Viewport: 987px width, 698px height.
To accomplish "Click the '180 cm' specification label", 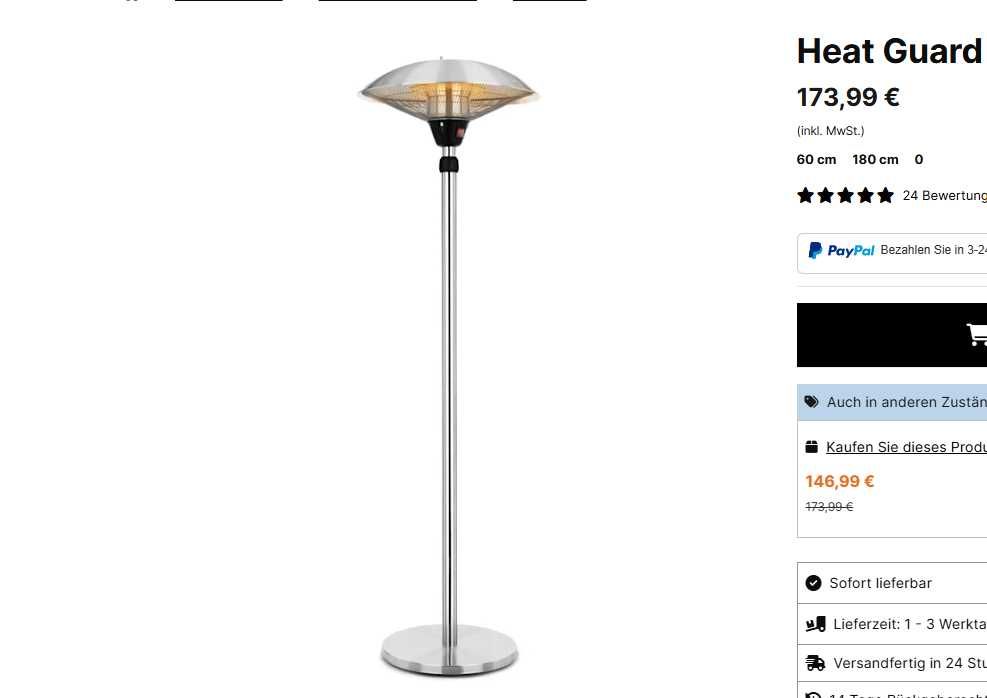I will pos(875,159).
